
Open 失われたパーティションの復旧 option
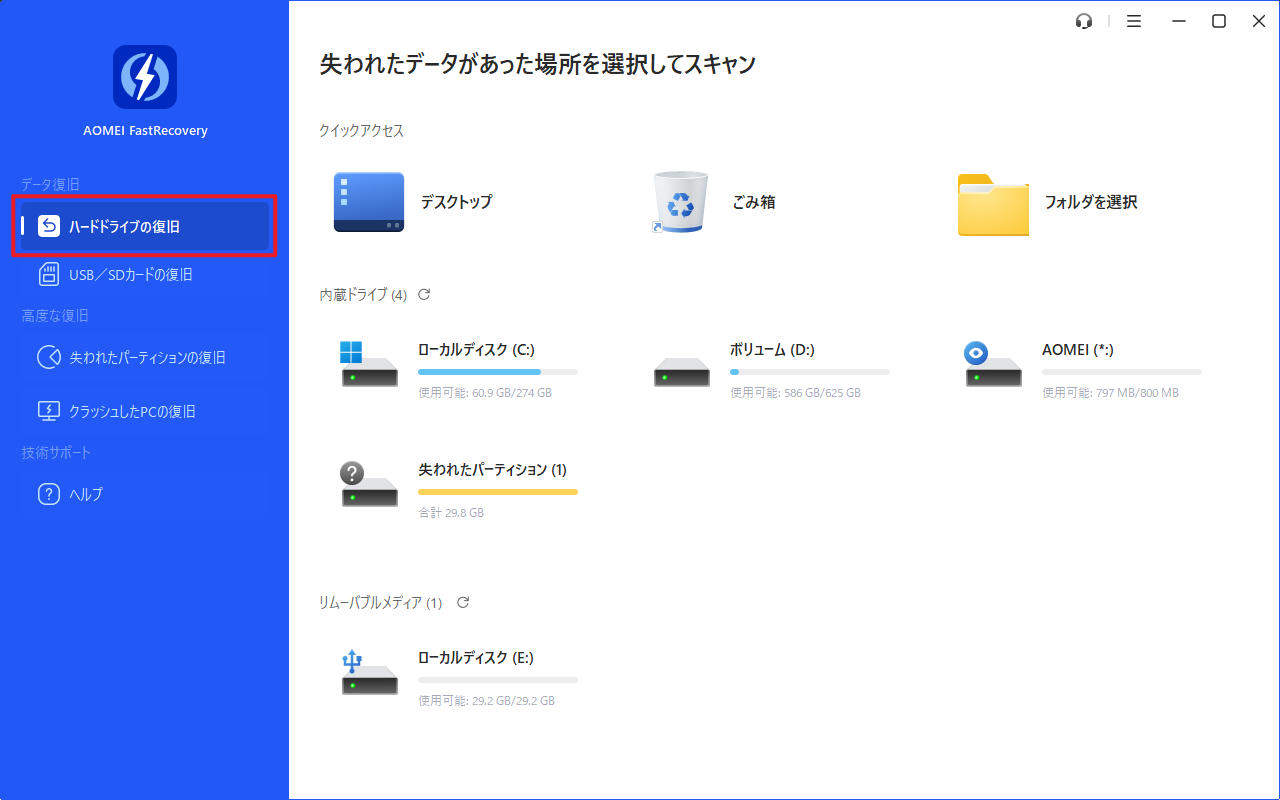pyautogui.click(x=146, y=357)
